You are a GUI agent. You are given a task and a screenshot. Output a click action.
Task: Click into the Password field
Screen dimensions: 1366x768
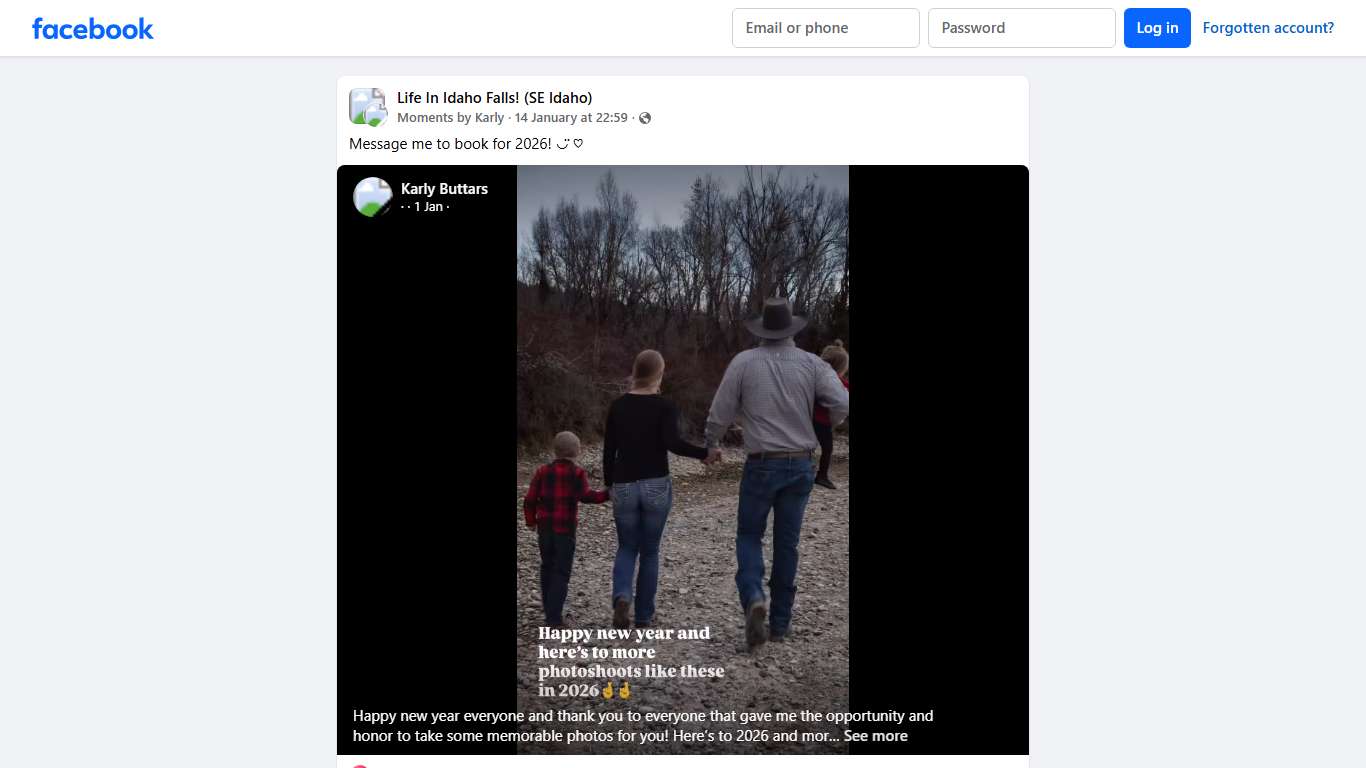coord(1021,28)
